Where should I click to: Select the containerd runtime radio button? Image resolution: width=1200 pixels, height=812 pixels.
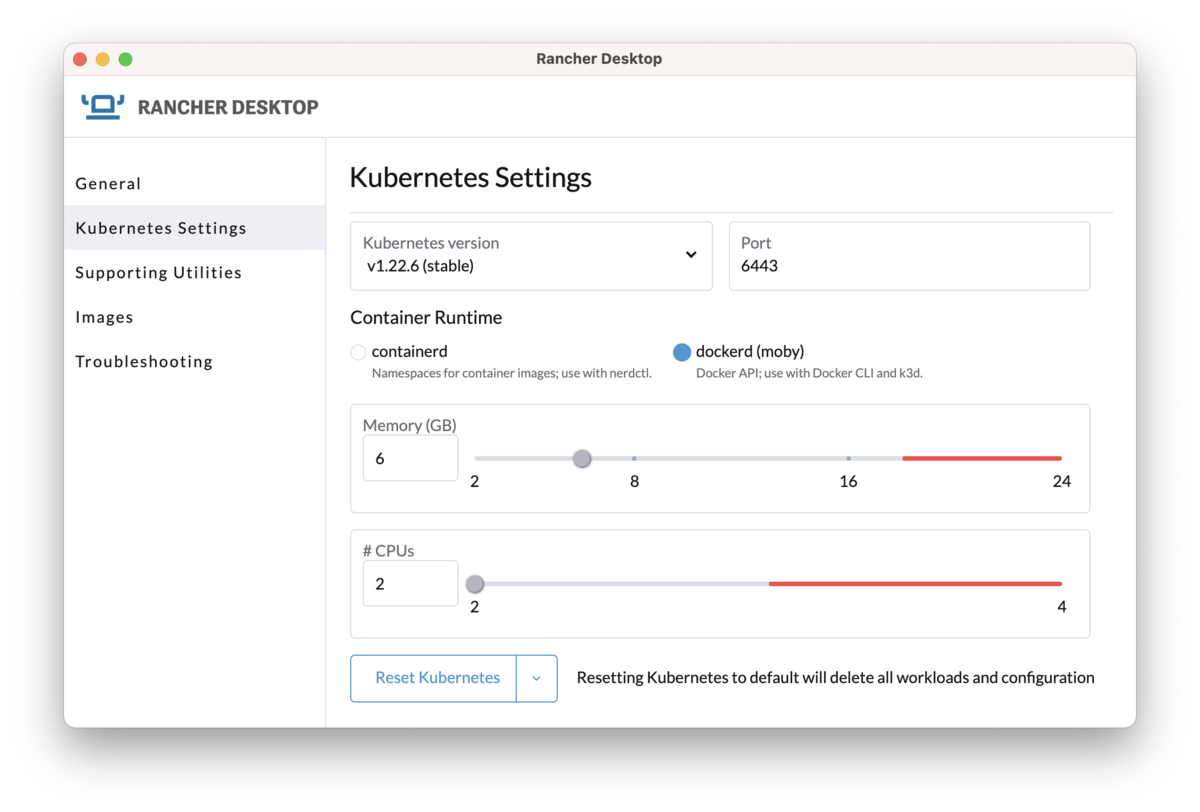pos(358,352)
